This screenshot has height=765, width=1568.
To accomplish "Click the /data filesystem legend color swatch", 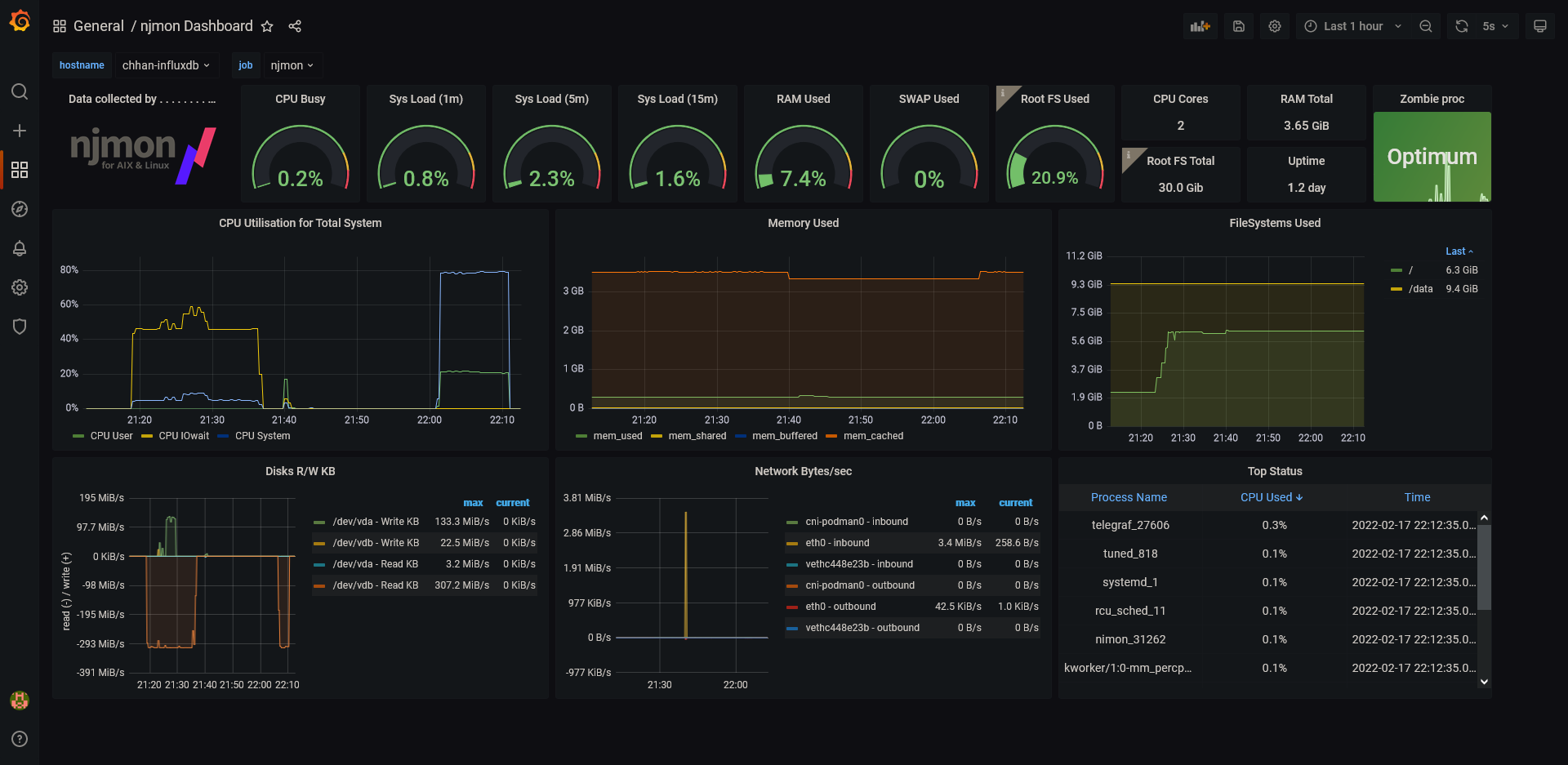I will (1396, 289).
